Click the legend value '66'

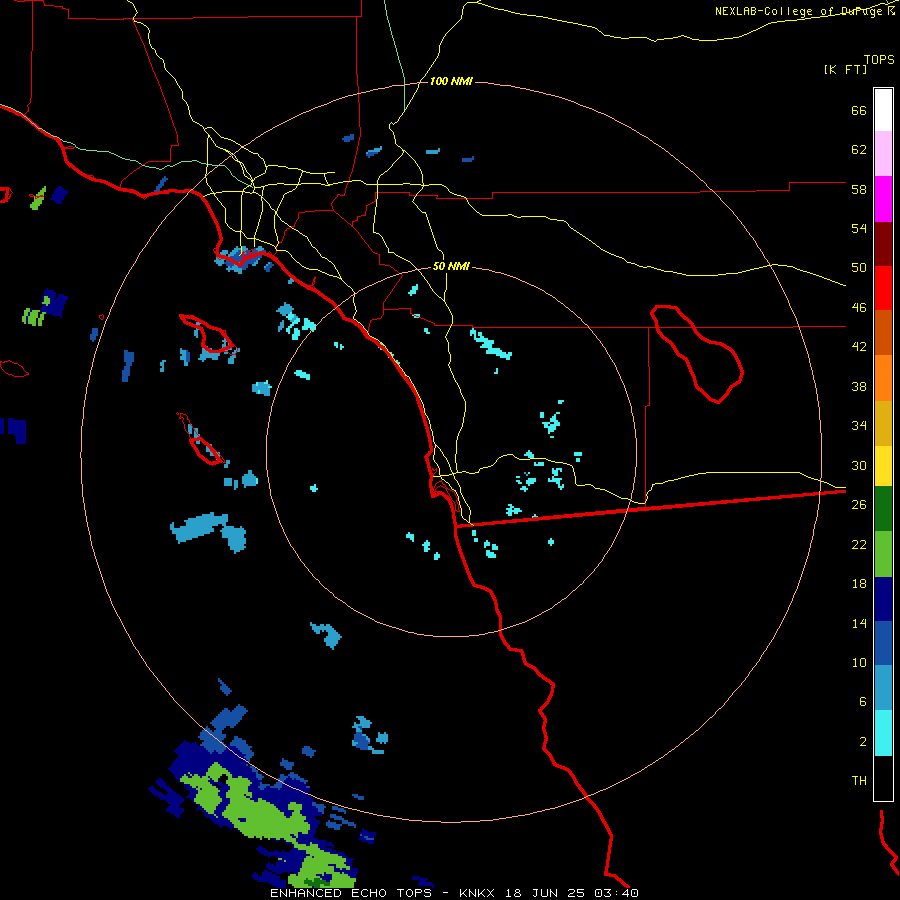tap(859, 110)
